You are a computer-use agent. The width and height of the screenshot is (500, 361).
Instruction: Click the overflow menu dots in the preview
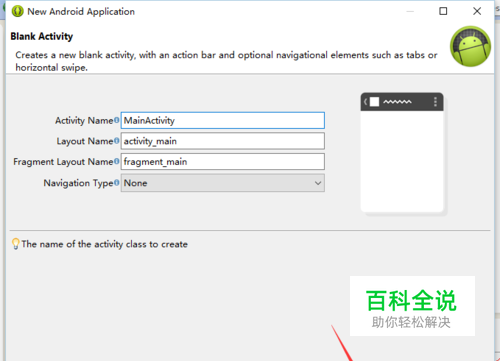click(x=435, y=102)
